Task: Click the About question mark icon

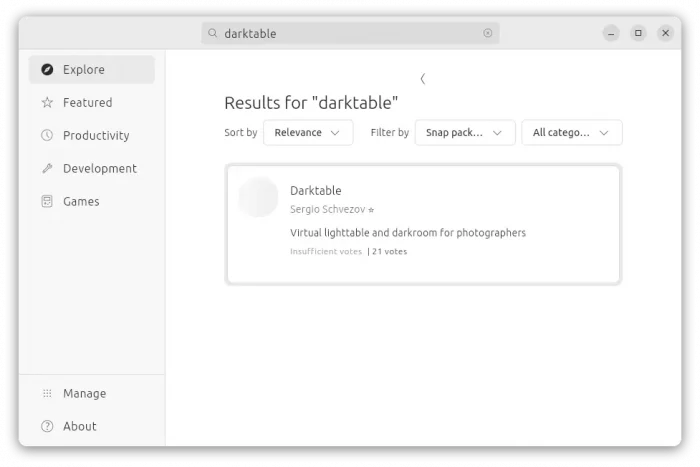Action: coord(47,427)
